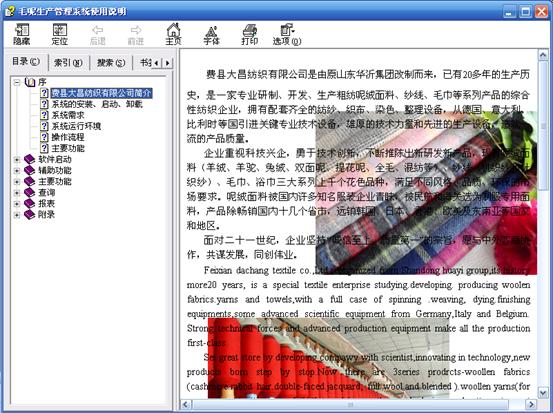Click the page icon beside 系统运行环境

coord(44,126)
